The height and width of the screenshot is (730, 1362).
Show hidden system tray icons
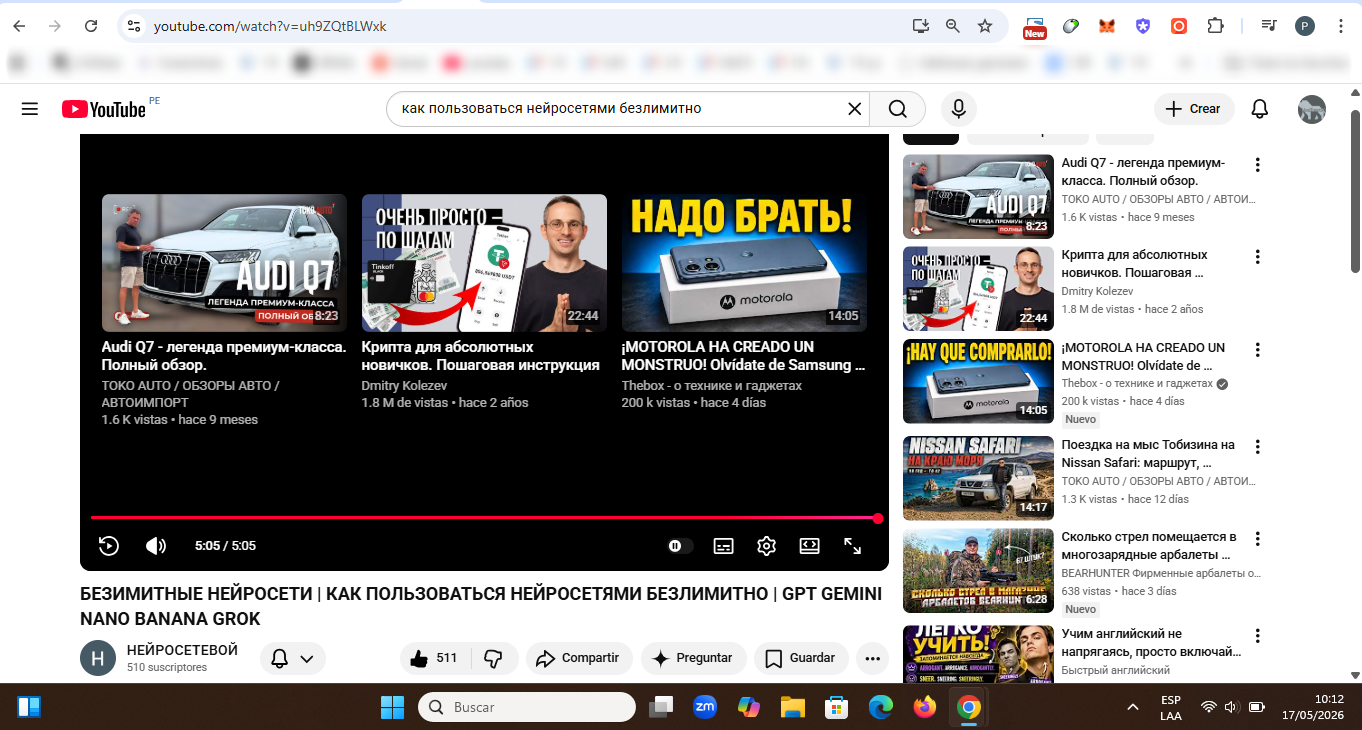[x=1133, y=707]
